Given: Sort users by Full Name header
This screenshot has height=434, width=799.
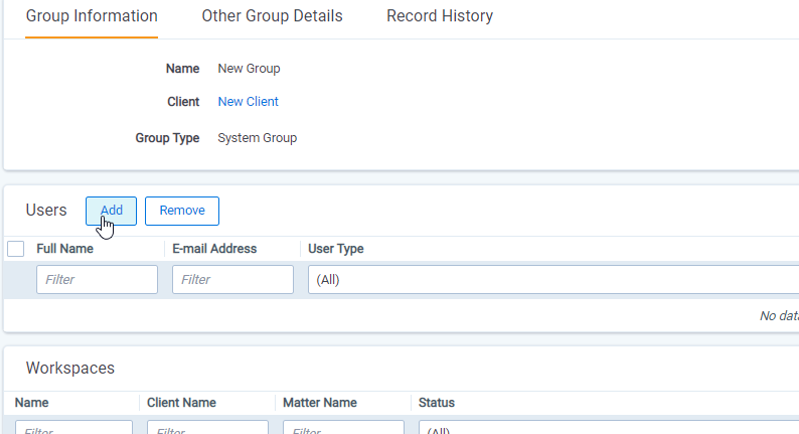Looking at the screenshot, I should pos(65,249).
